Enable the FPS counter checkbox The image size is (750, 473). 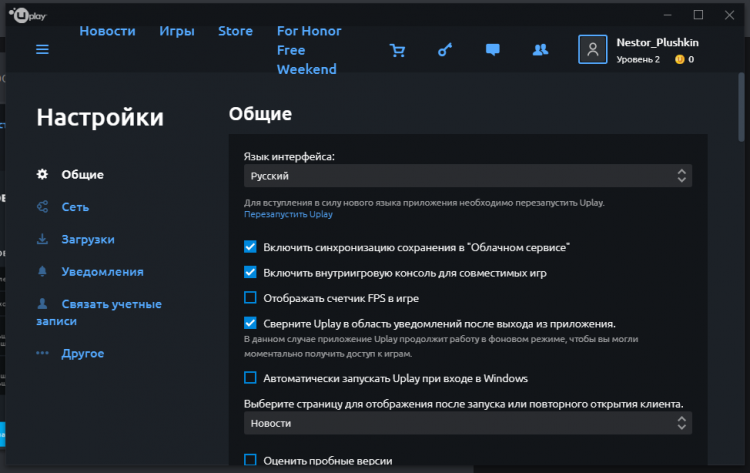tap(250, 298)
